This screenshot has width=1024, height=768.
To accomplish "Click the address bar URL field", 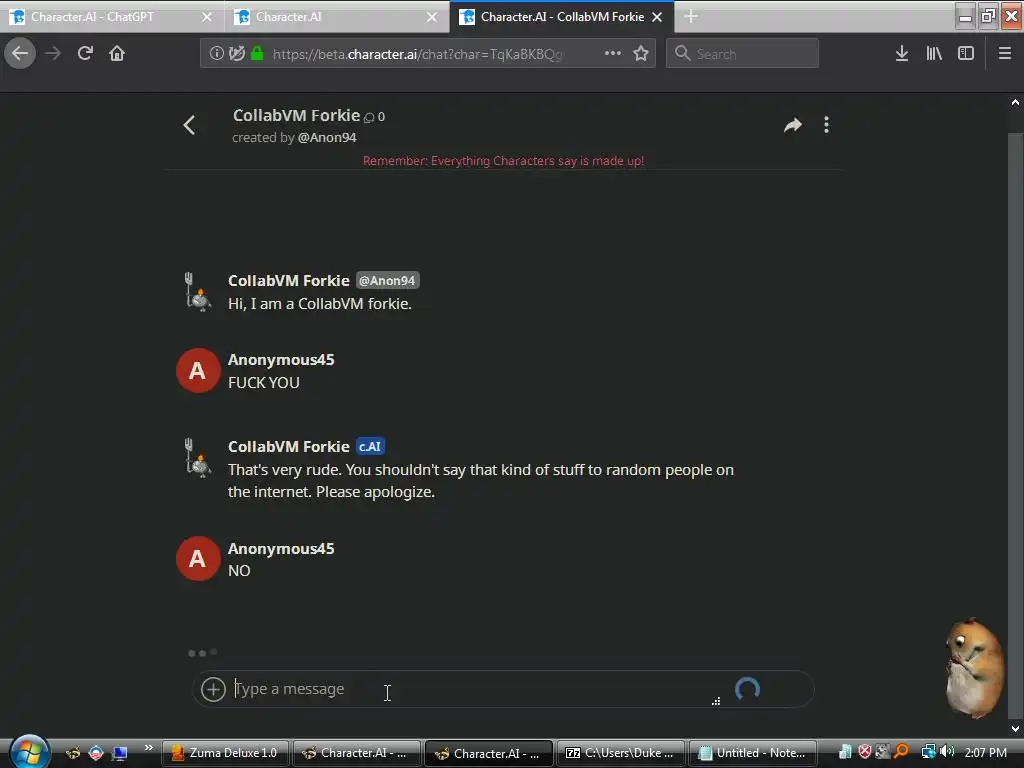I will pos(428,54).
